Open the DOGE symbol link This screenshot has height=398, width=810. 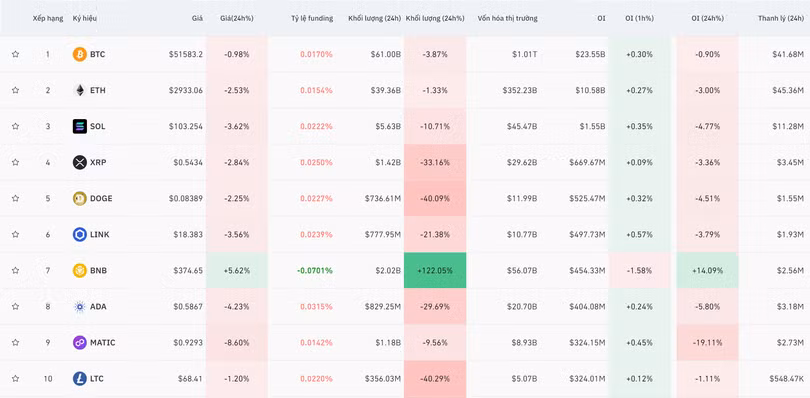[x=101, y=198]
